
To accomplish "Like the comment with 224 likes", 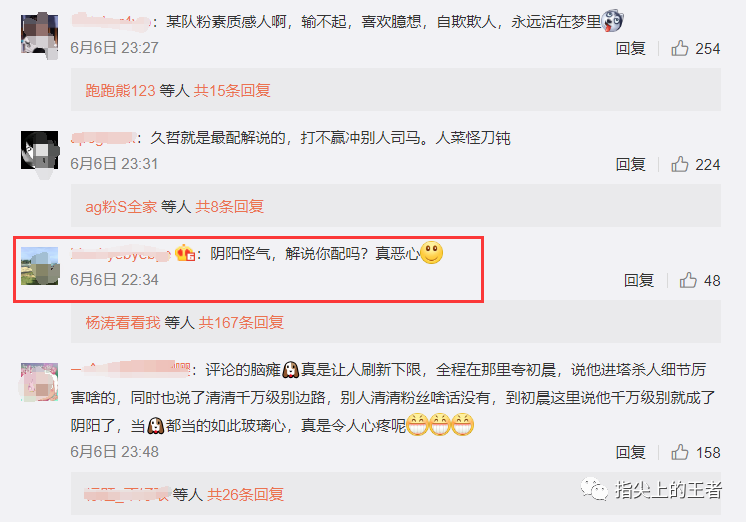I will [679, 164].
